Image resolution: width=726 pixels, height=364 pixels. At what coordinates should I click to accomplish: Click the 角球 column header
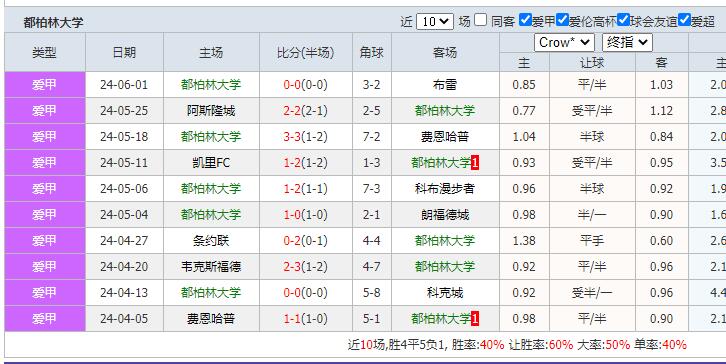tap(372, 52)
